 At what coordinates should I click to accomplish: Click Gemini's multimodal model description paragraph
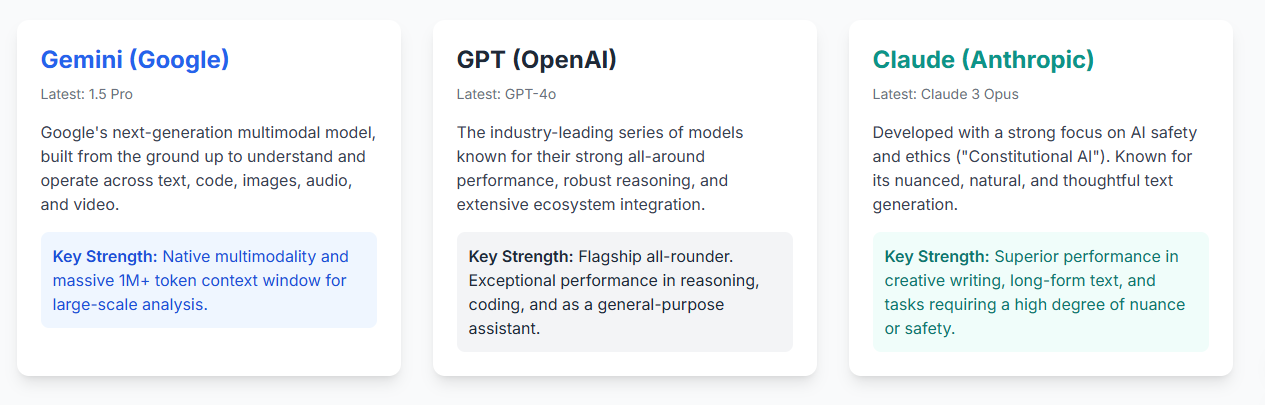(208, 169)
